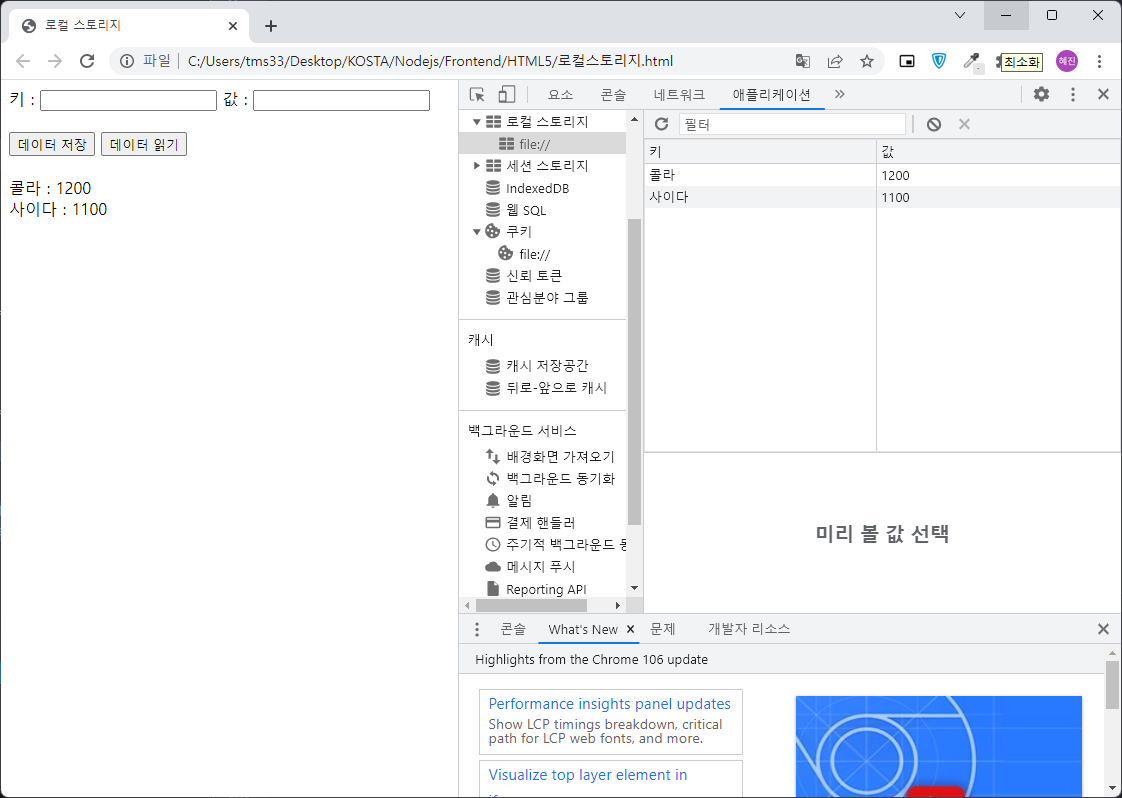
Task: Clear all storage entries icon
Action: pyautogui.click(x=934, y=125)
